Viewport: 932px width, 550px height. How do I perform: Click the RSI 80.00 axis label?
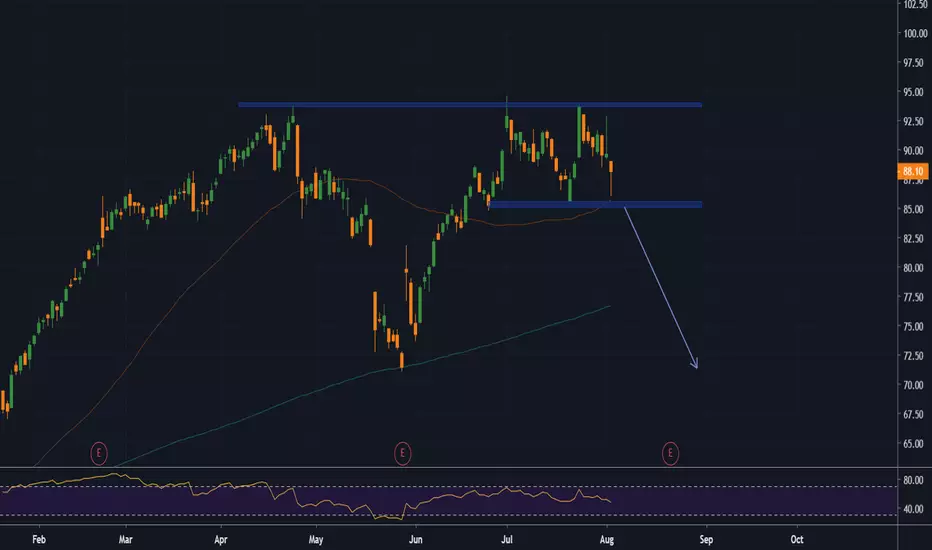click(x=913, y=480)
